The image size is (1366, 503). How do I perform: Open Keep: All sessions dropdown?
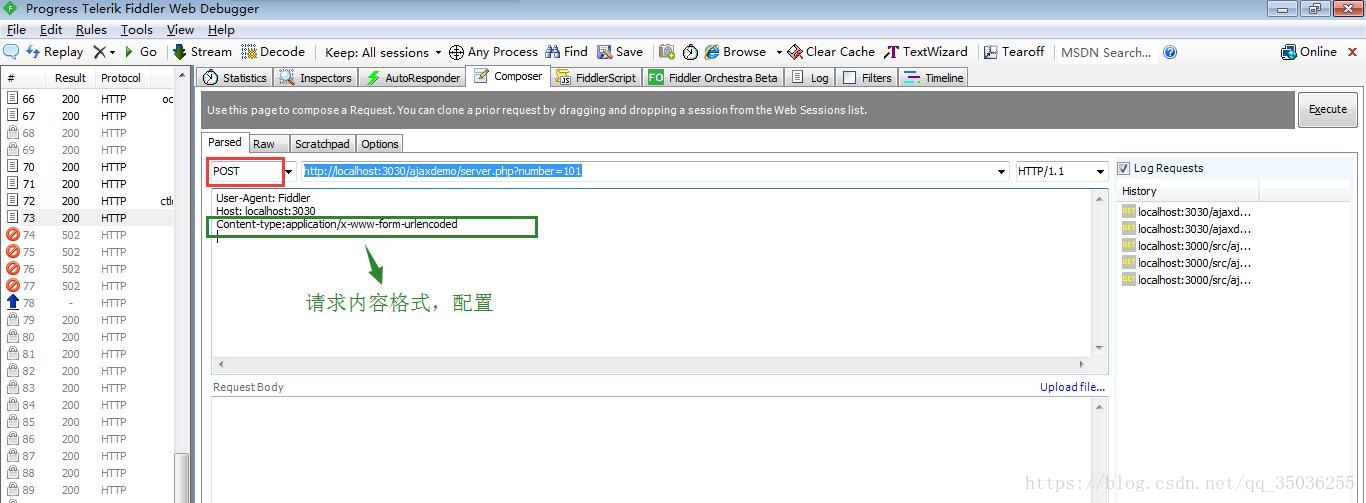[383, 52]
